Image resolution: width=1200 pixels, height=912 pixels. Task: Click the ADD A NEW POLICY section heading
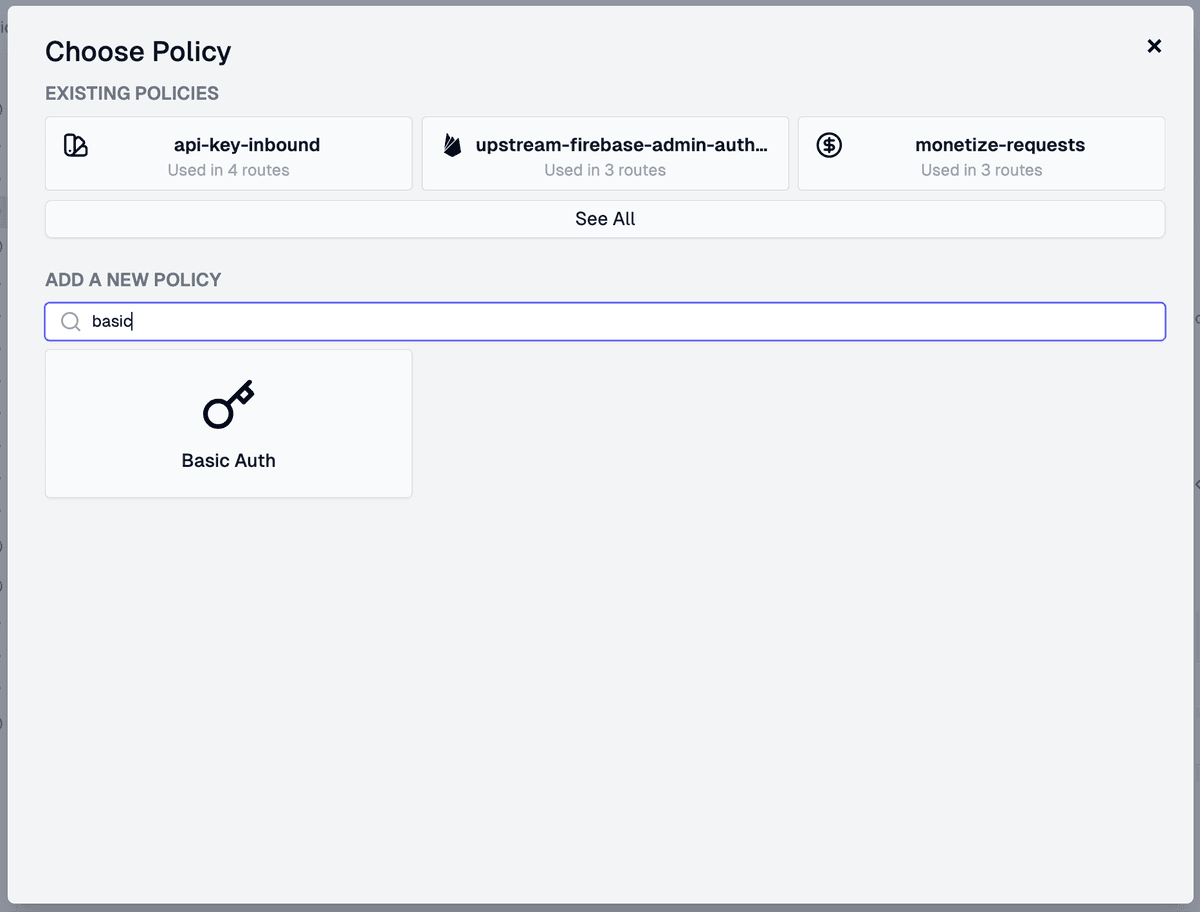[133, 280]
